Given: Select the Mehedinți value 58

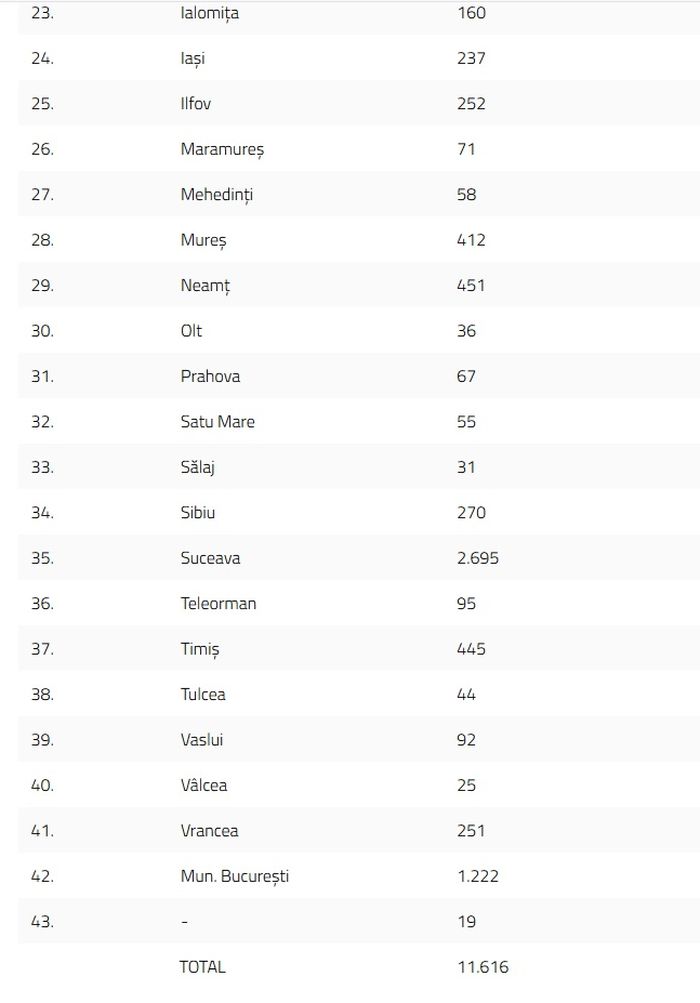Looking at the screenshot, I should click(x=466, y=194).
